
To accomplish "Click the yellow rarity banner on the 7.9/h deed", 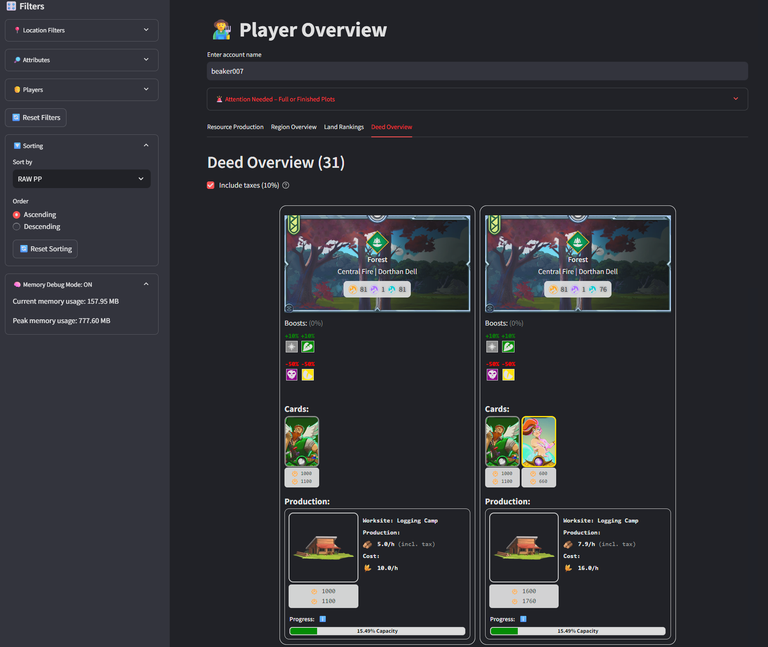I will [x=494, y=225].
